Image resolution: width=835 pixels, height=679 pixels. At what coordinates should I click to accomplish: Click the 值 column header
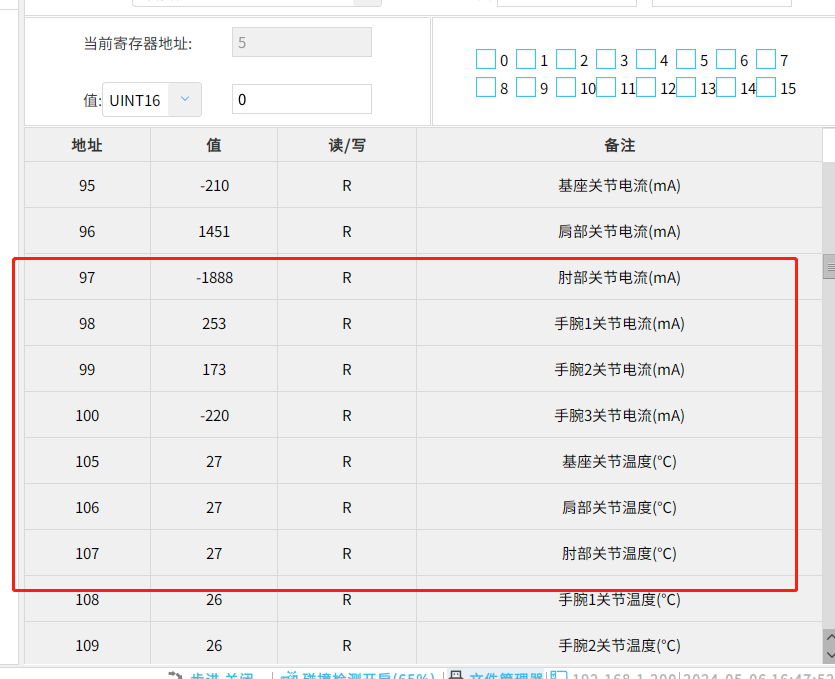[x=214, y=145]
